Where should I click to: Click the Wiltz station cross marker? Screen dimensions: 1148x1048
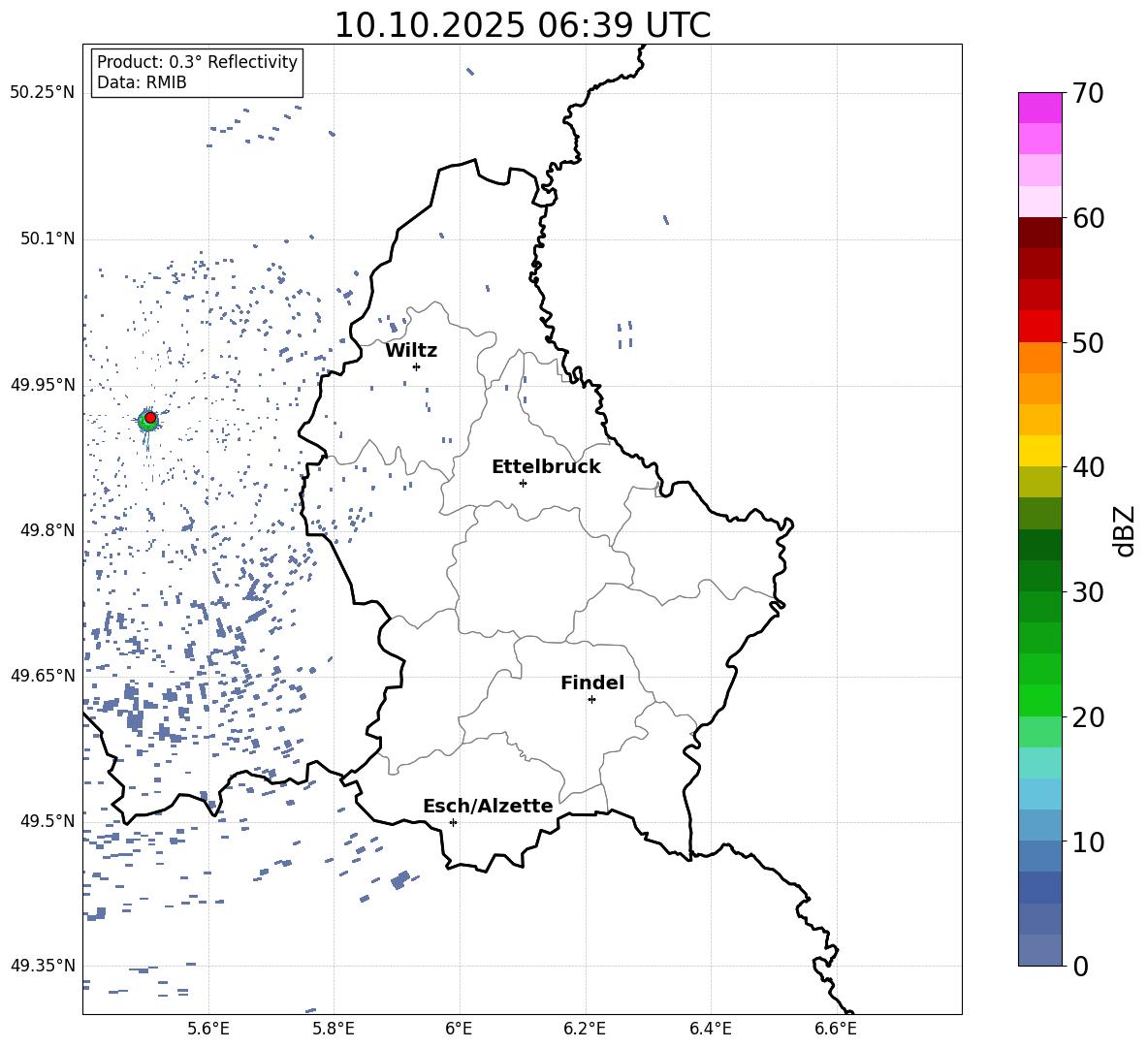pos(417,366)
